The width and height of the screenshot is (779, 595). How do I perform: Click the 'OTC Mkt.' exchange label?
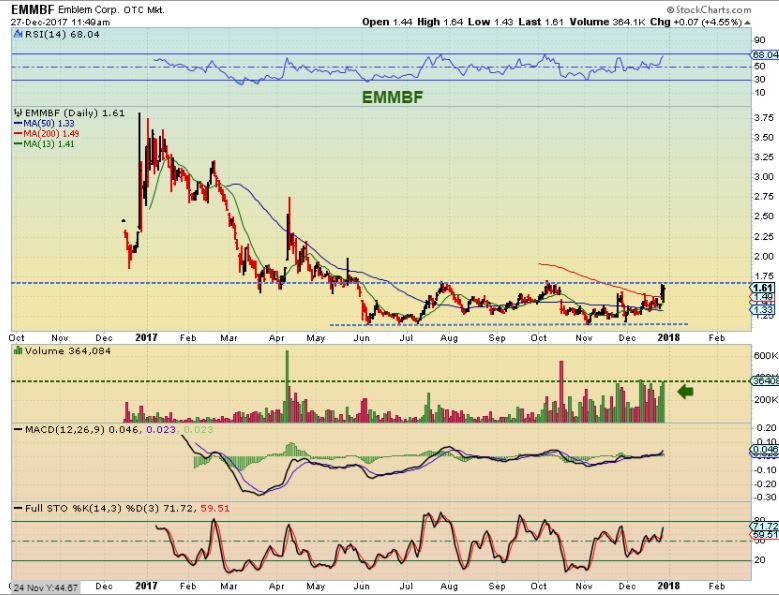[144, 10]
